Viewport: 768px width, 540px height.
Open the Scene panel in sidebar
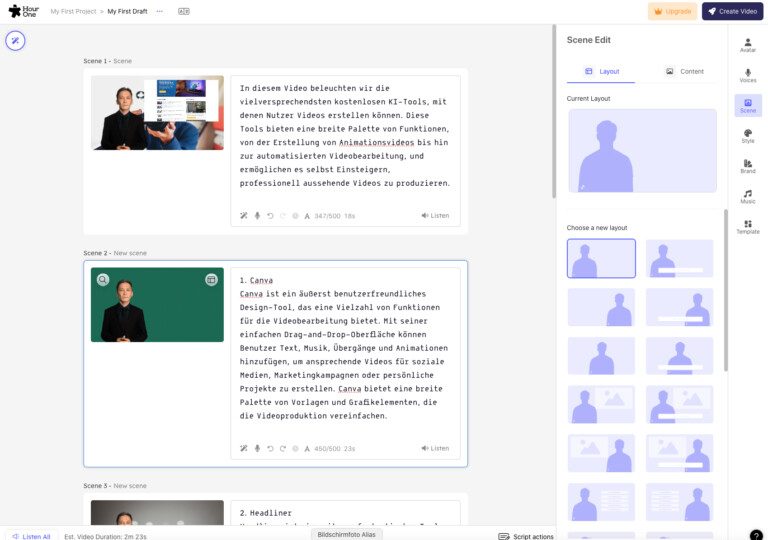tap(748, 105)
